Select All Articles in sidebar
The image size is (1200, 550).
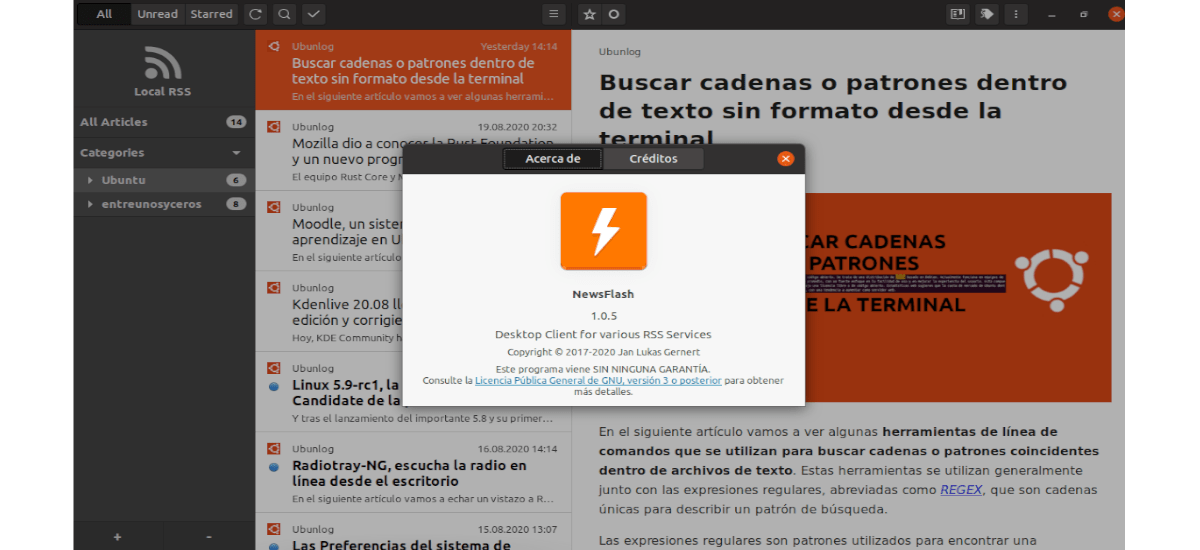click(164, 122)
